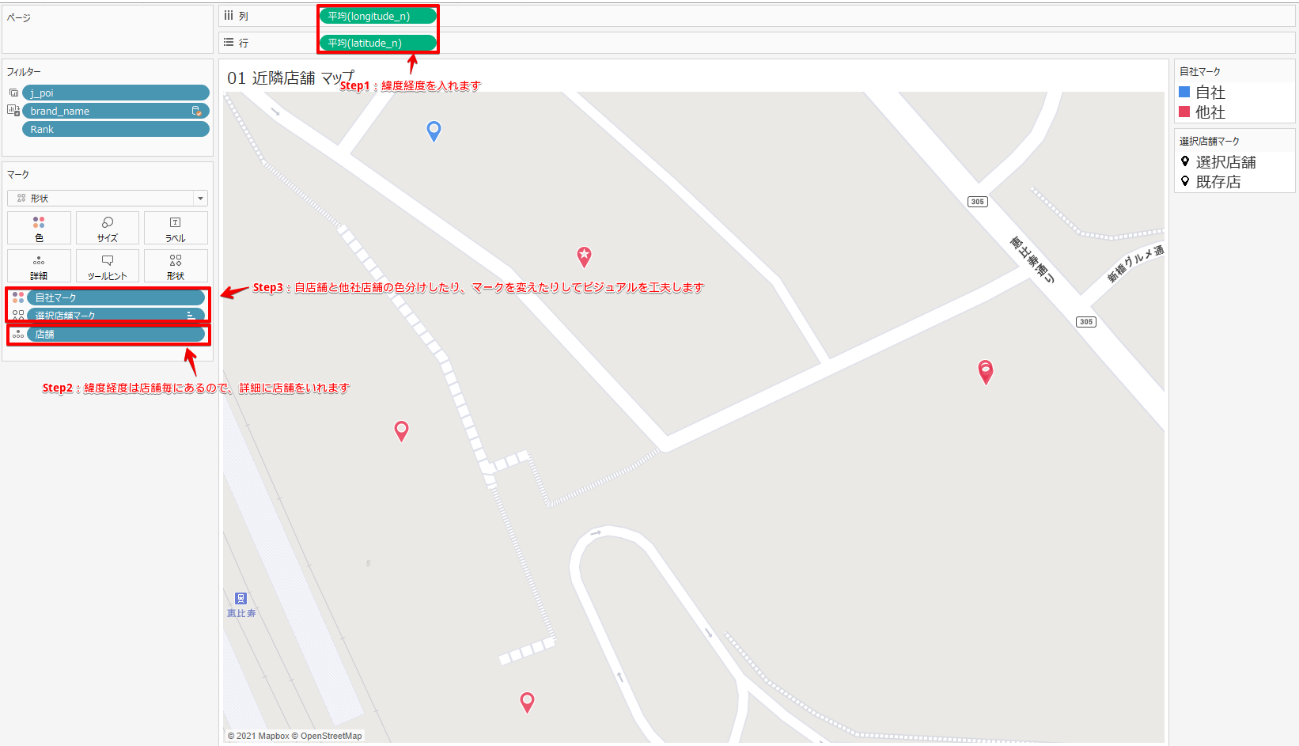1299x746 pixels.
Task: Click shape icon beside 選択店舗マーク pill
Action: [18, 315]
